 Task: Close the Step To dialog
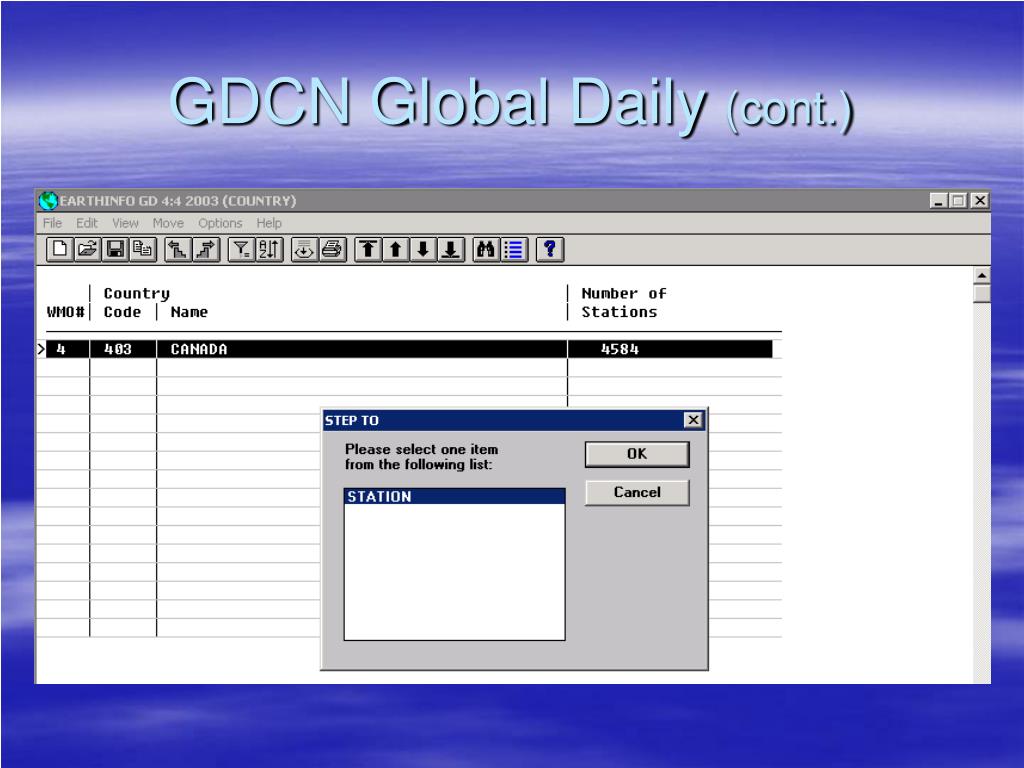point(693,420)
